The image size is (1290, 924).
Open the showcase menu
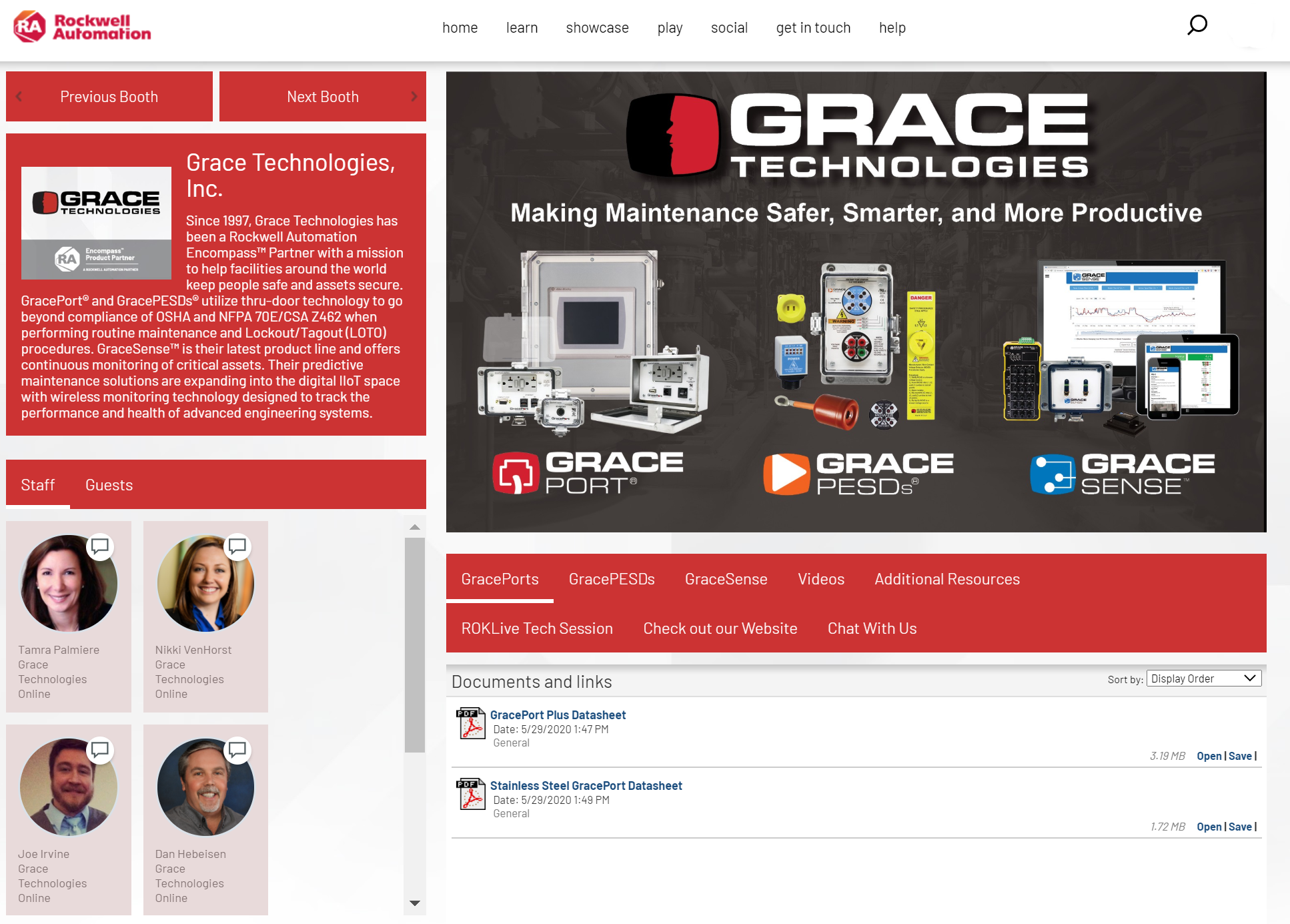[598, 28]
